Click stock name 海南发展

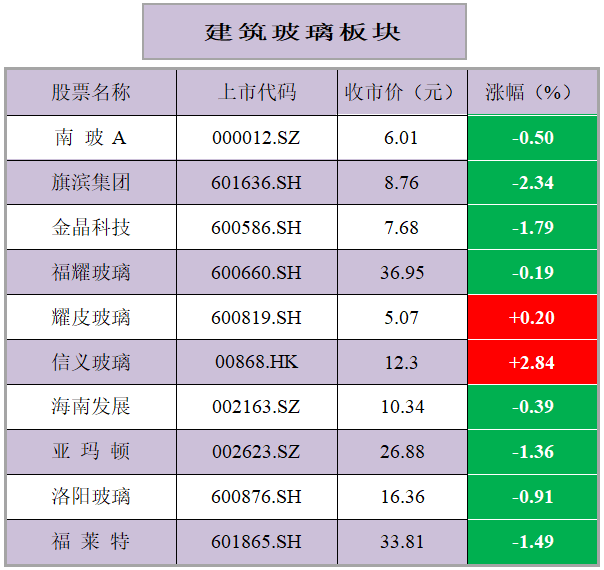(91, 406)
